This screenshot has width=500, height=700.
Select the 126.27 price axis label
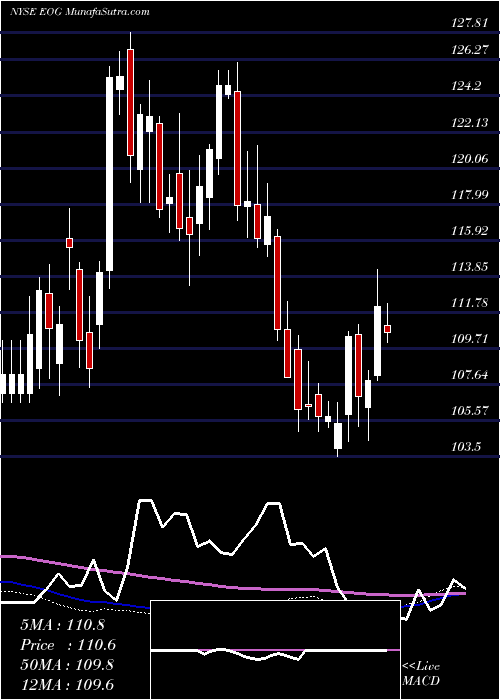pyautogui.click(x=469, y=50)
